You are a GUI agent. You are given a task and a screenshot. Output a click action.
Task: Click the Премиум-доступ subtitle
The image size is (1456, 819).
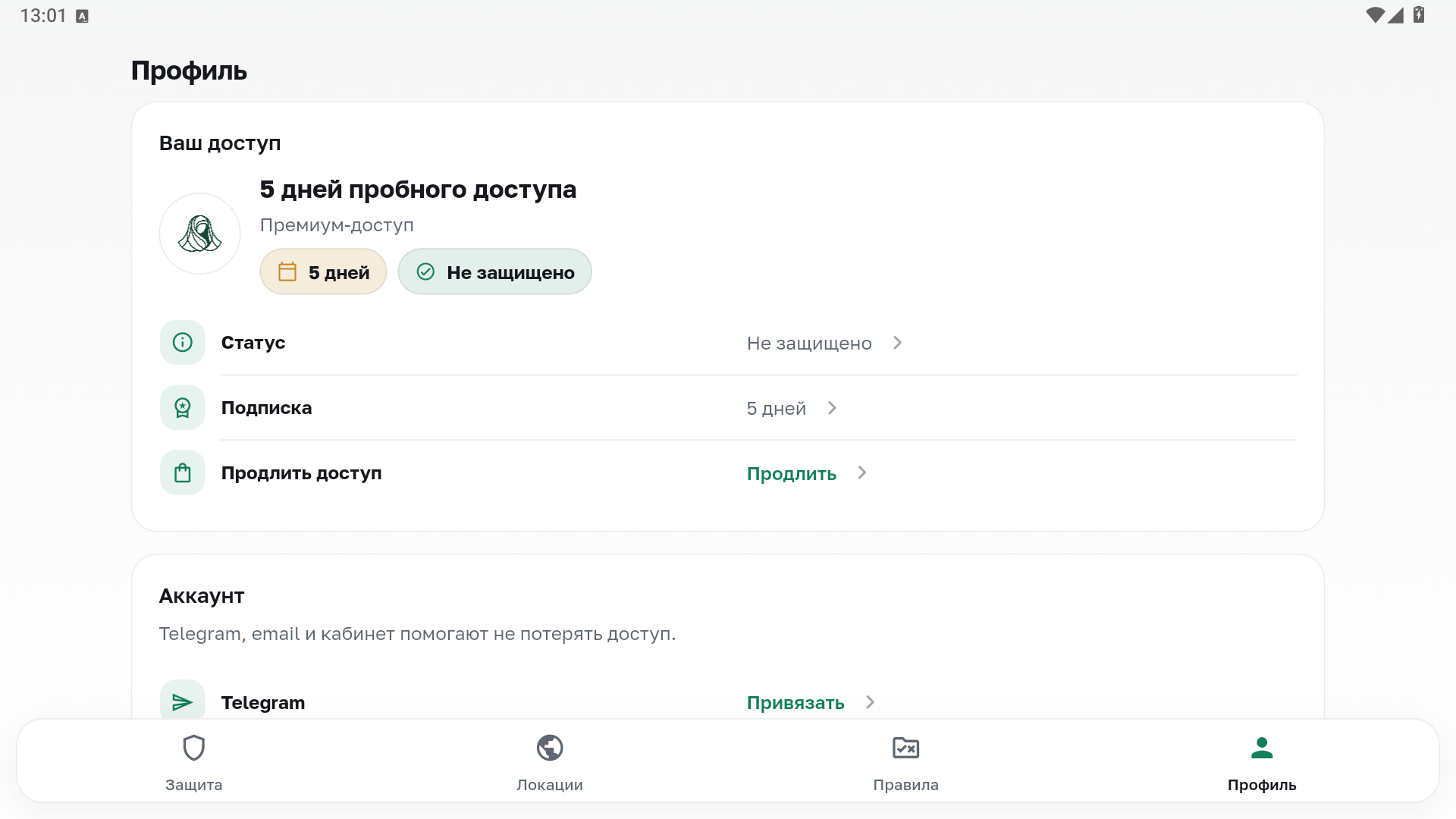[337, 225]
